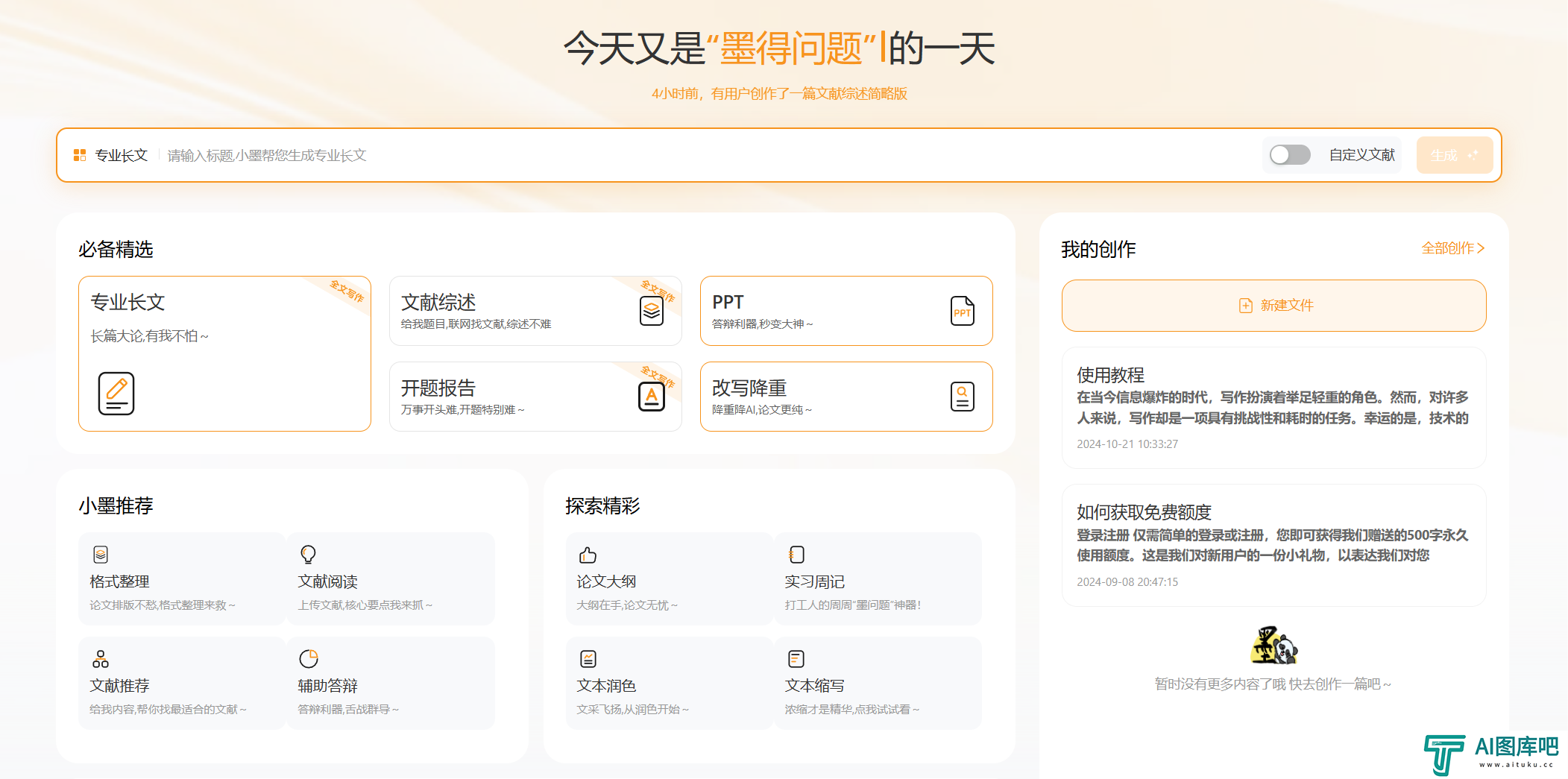Click 万事开头难,开题特别难 description

[x=462, y=410]
